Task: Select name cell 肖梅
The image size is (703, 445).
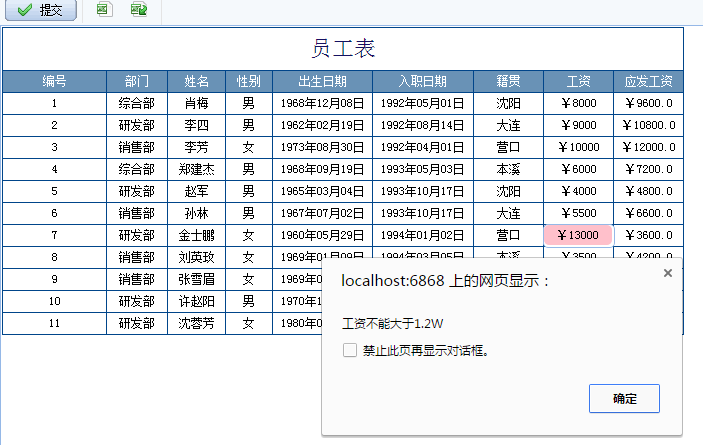Action: pyautogui.click(x=196, y=104)
